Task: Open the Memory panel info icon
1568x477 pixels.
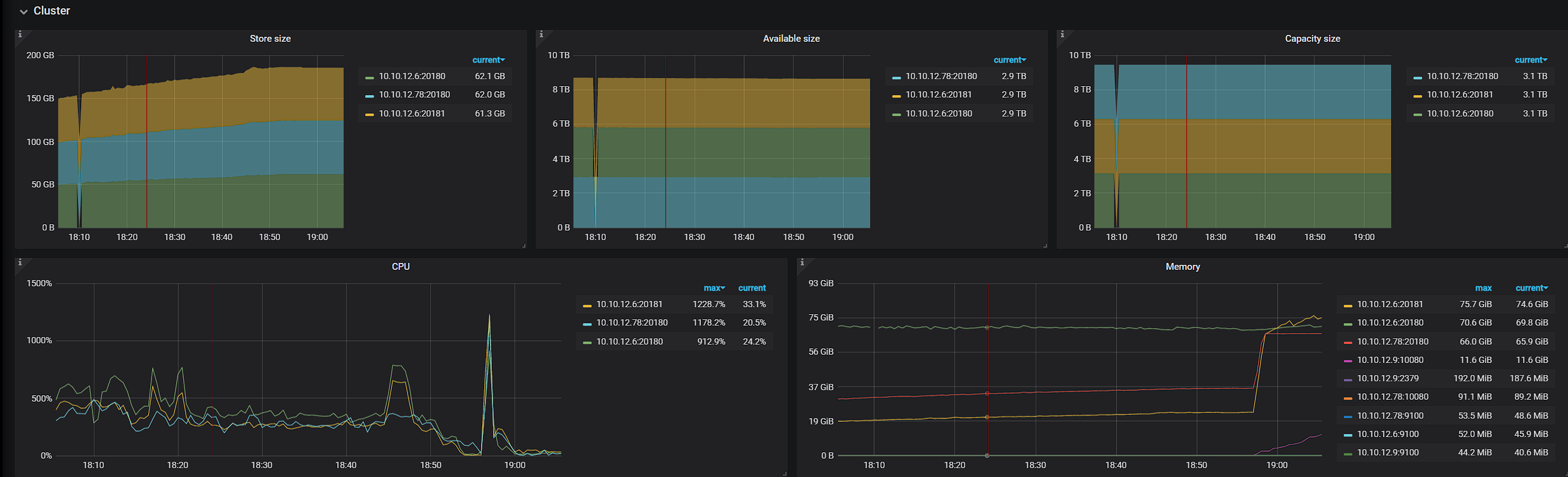Action: pyautogui.click(x=802, y=262)
